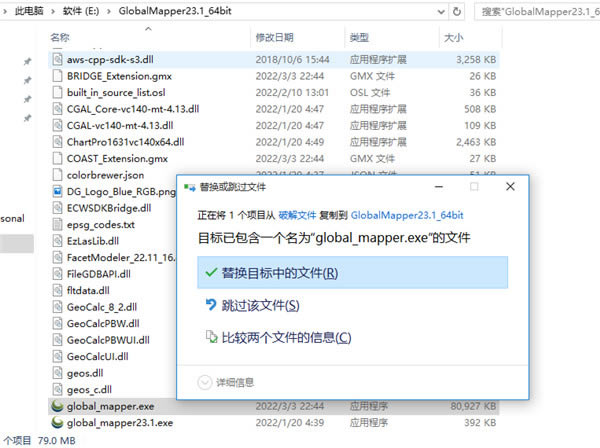Go to 软件 (E:) in the breadcrumb
The height and width of the screenshot is (448, 600).
81,11
